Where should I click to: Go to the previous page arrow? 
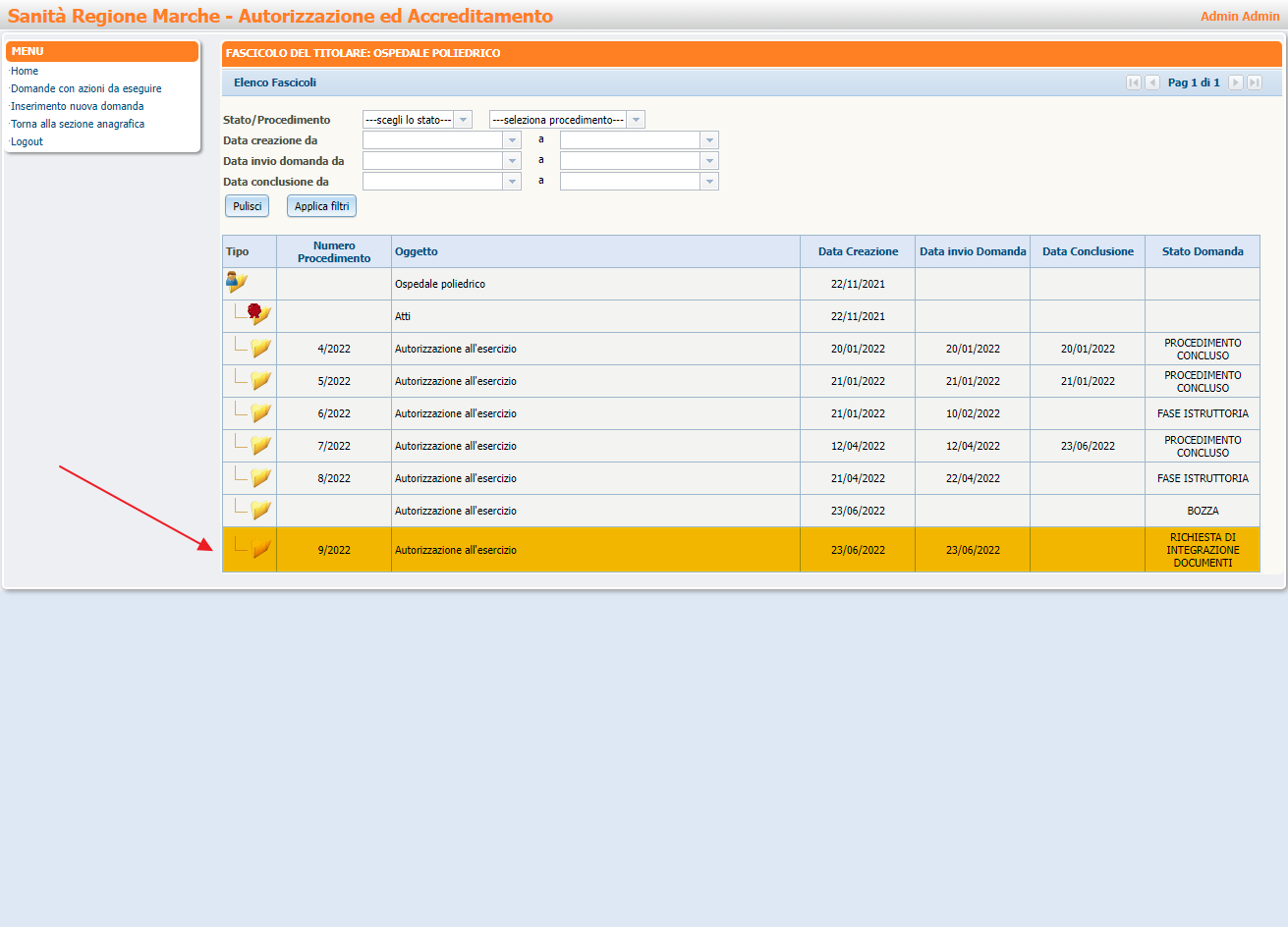tap(1152, 82)
